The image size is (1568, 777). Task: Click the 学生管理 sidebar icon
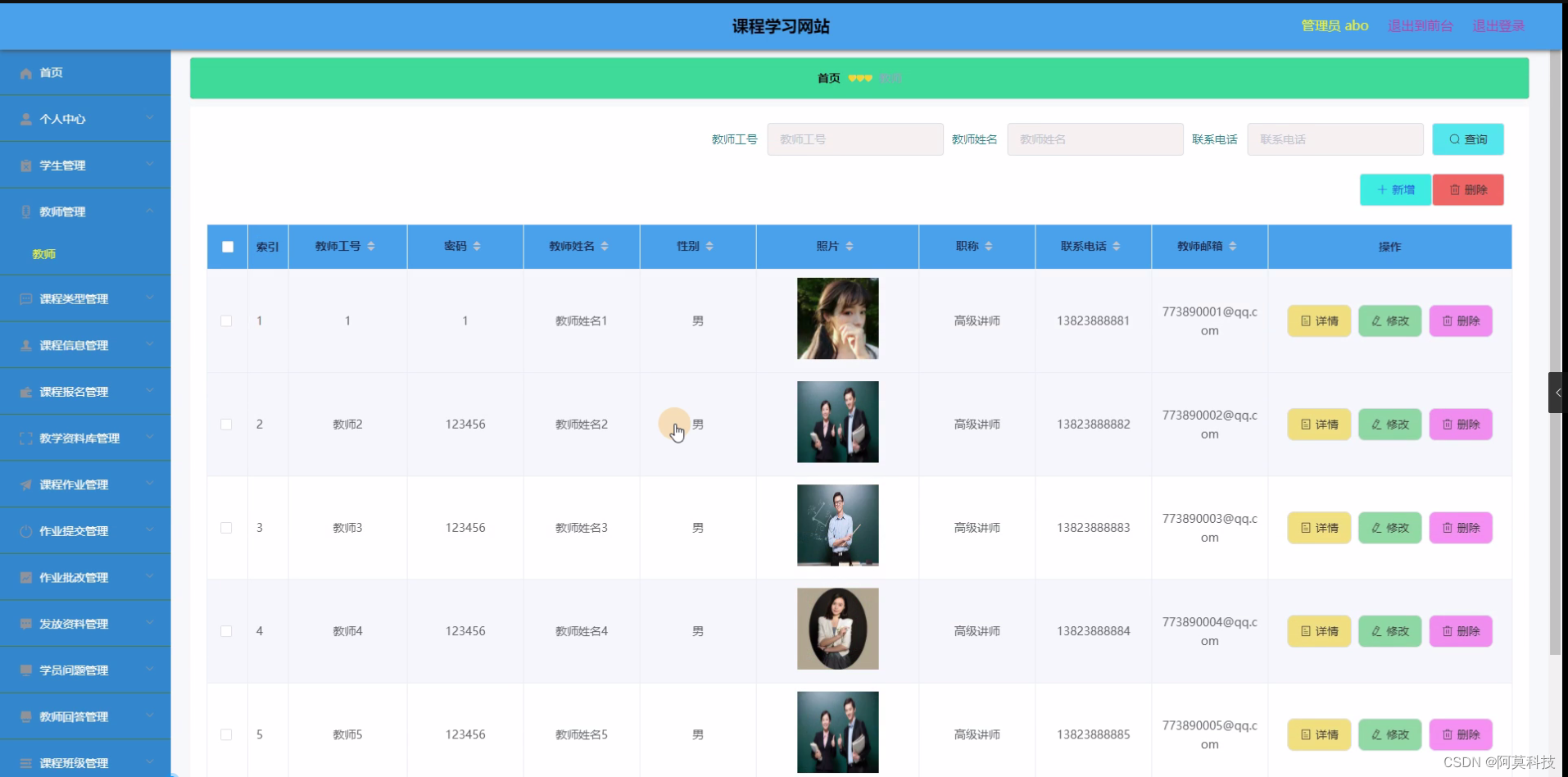pyautogui.click(x=25, y=166)
